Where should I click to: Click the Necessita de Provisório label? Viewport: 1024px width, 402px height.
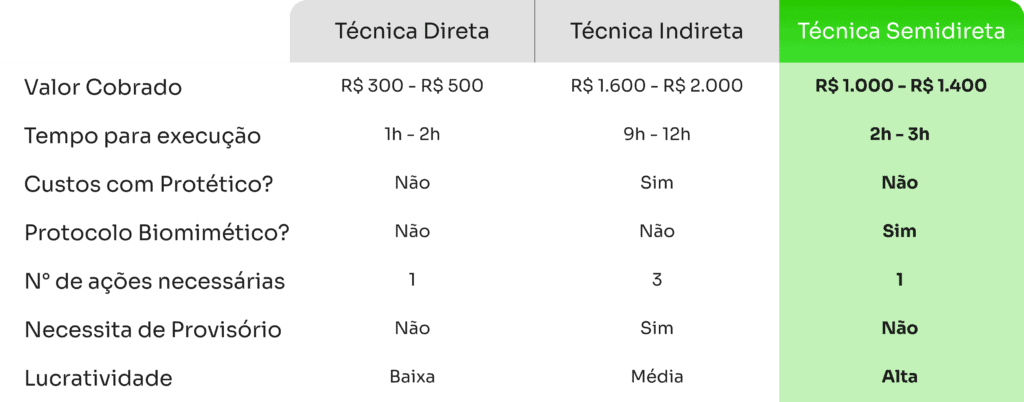153,330
